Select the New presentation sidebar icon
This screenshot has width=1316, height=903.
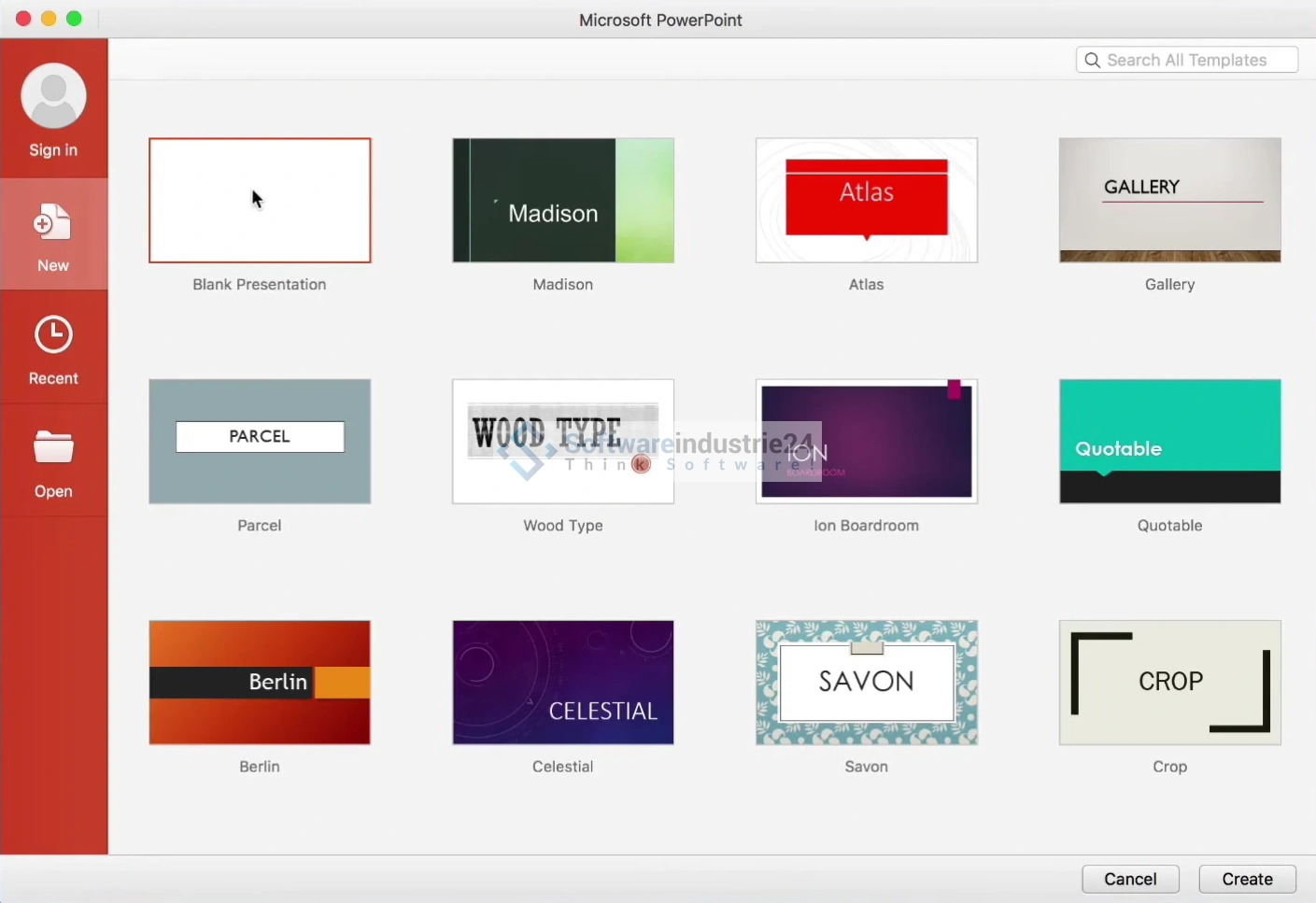tap(53, 224)
